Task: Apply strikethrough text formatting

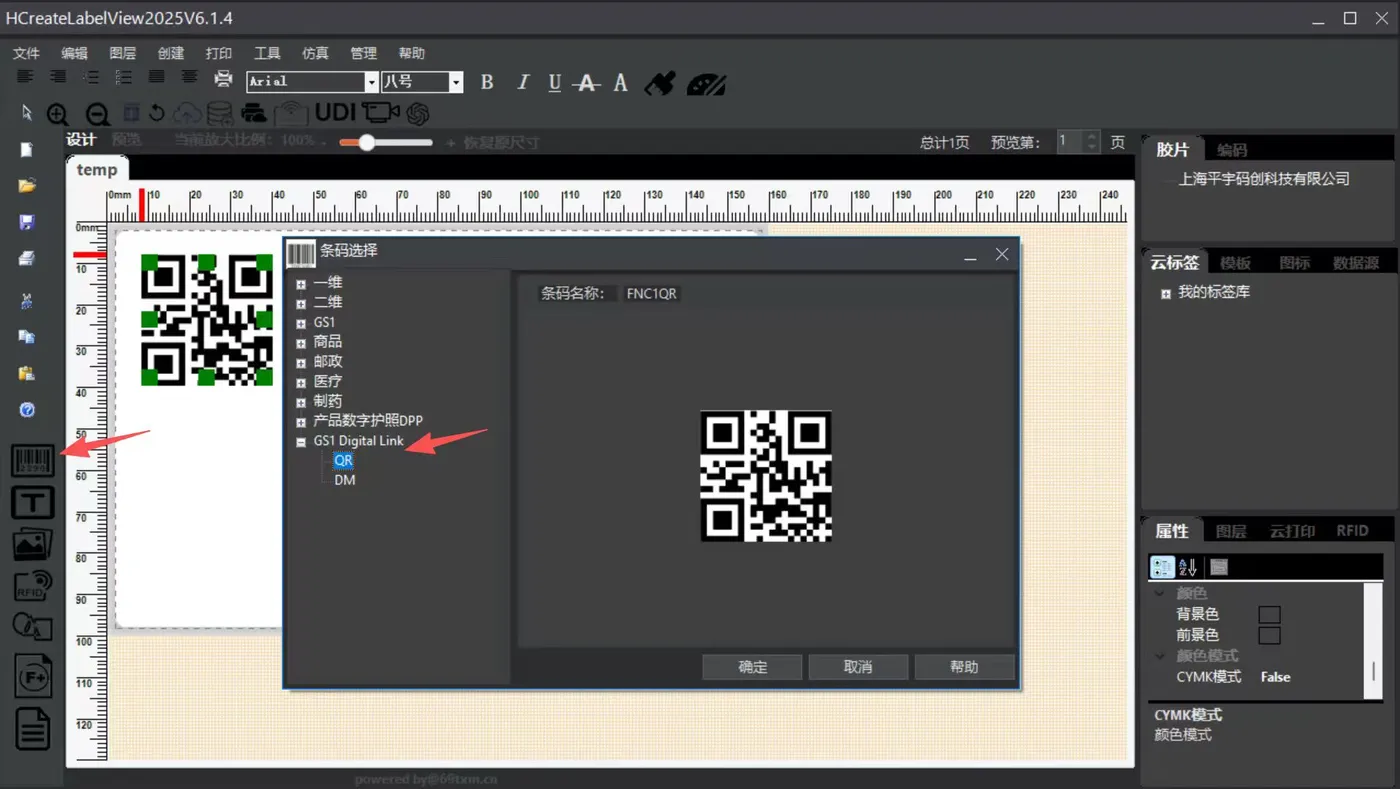Action: (587, 83)
